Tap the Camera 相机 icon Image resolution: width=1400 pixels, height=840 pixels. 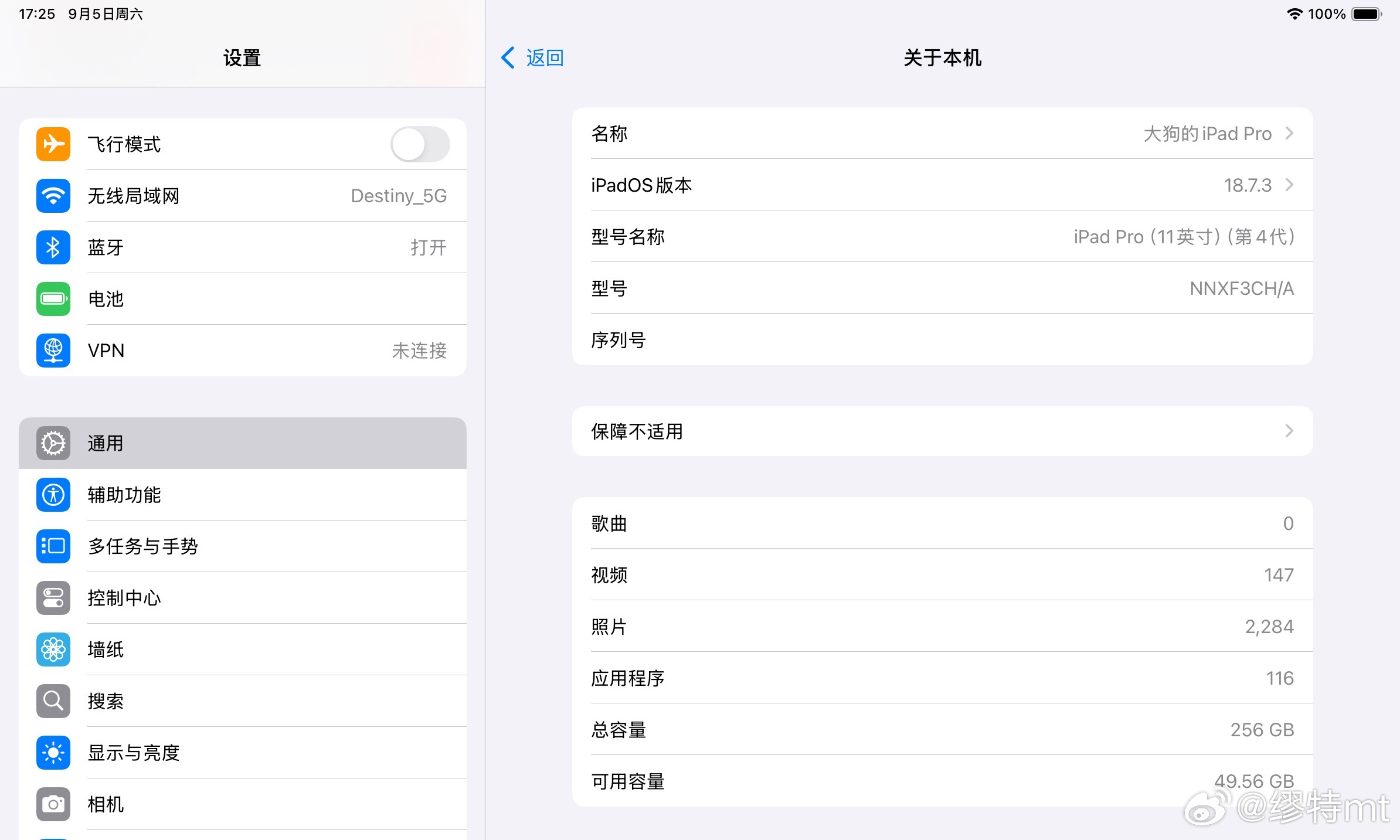coord(53,804)
